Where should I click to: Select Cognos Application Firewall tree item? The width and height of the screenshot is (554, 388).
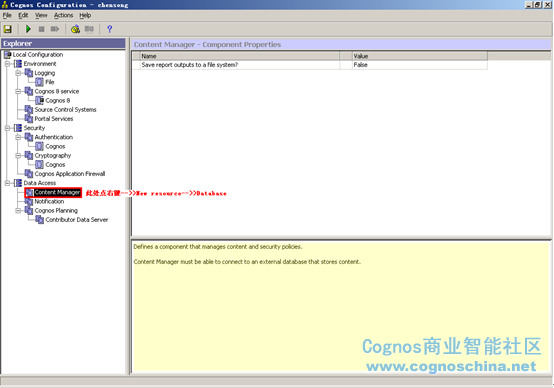point(70,174)
